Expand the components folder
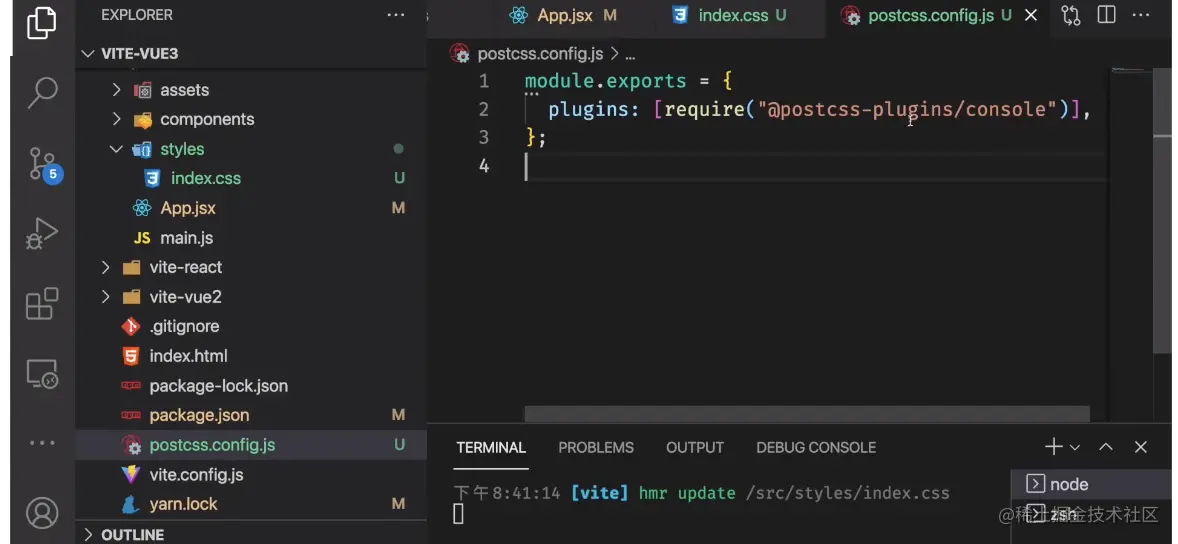The width and height of the screenshot is (1178, 544). (x=116, y=119)
